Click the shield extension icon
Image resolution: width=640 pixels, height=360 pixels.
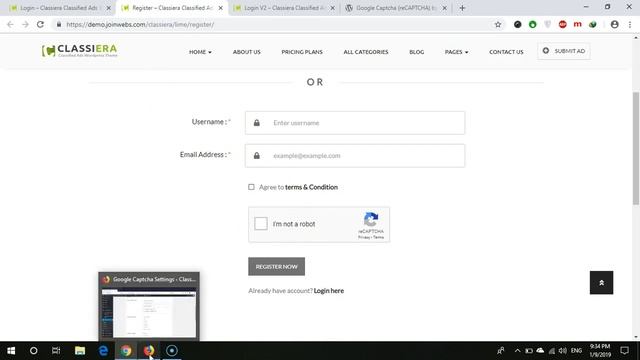pos(547,24)
